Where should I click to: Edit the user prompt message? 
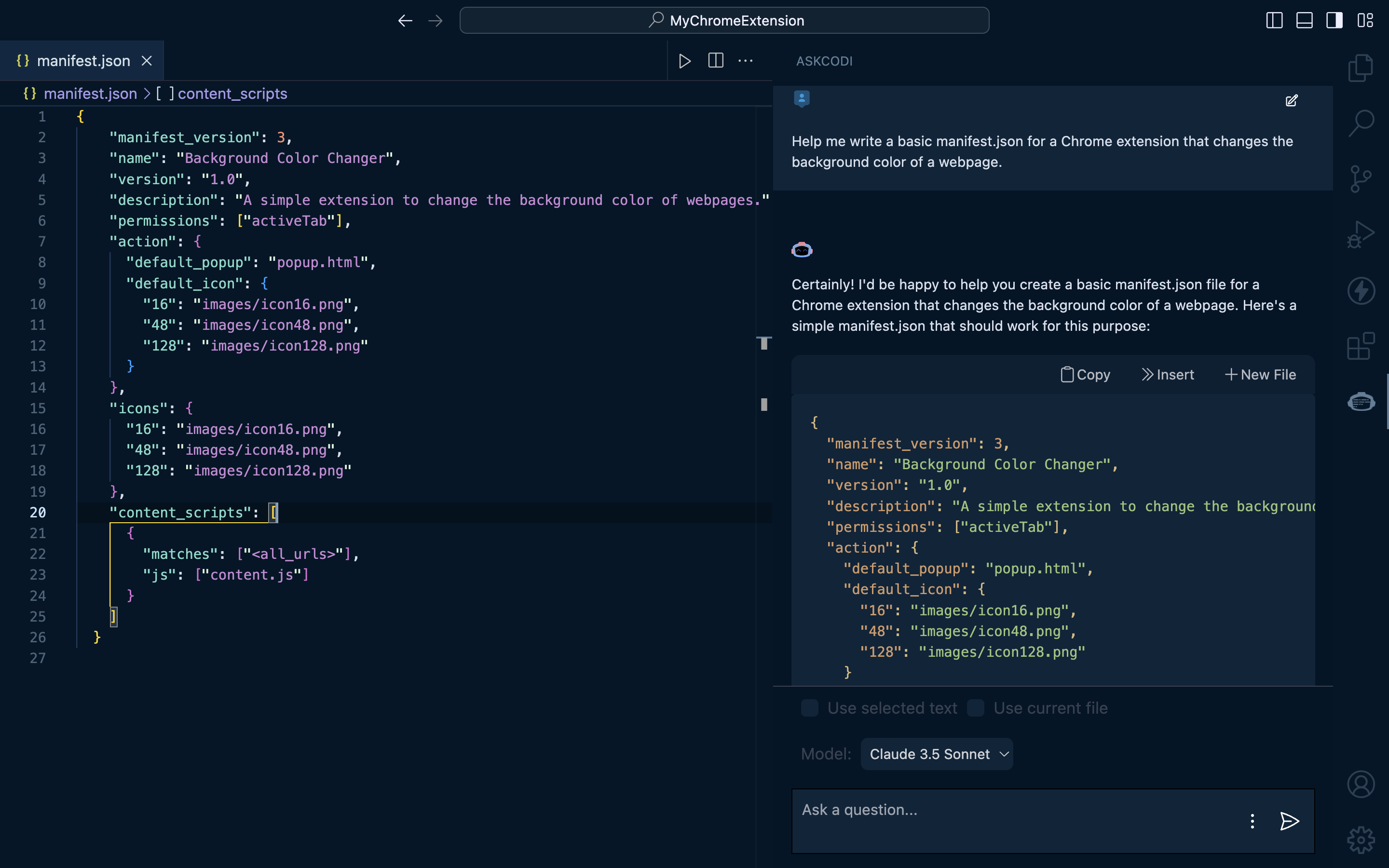pos(1292,101)
